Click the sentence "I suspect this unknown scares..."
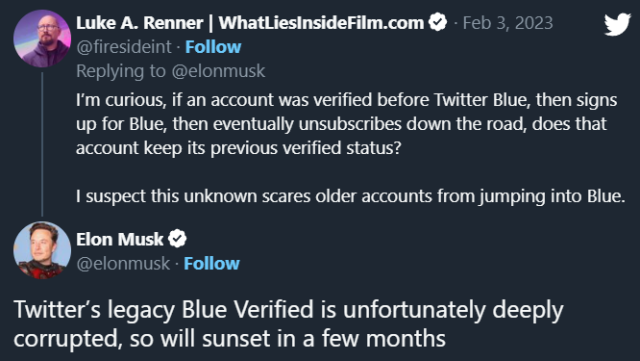The image size is (640, 361). point(351,196)
